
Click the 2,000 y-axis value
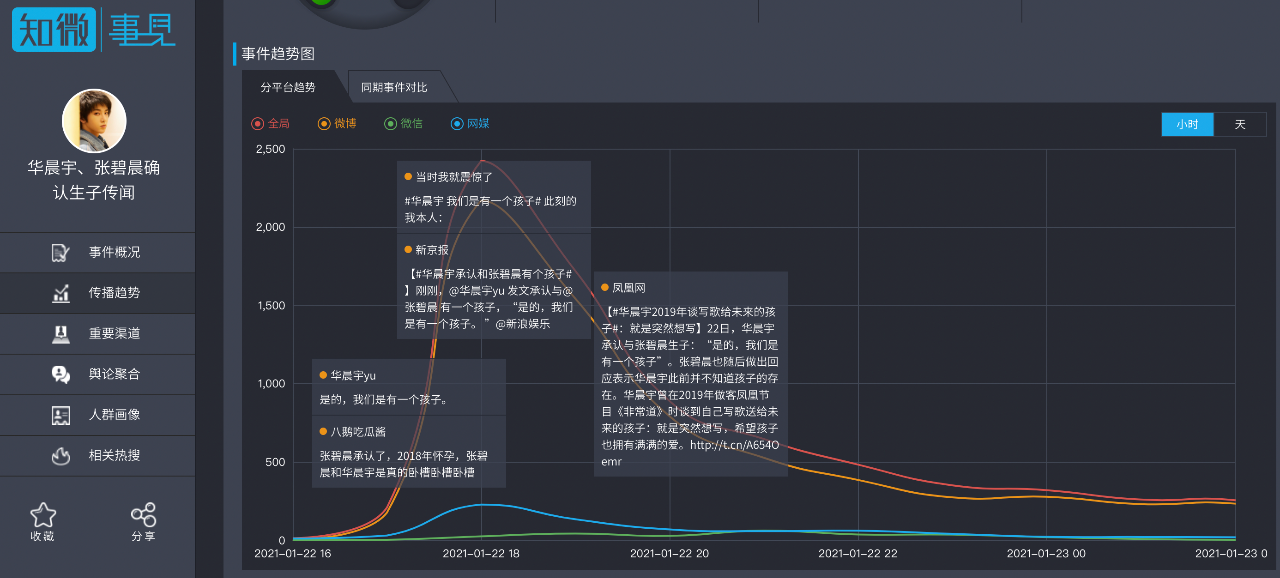click(x=271, y=227)
